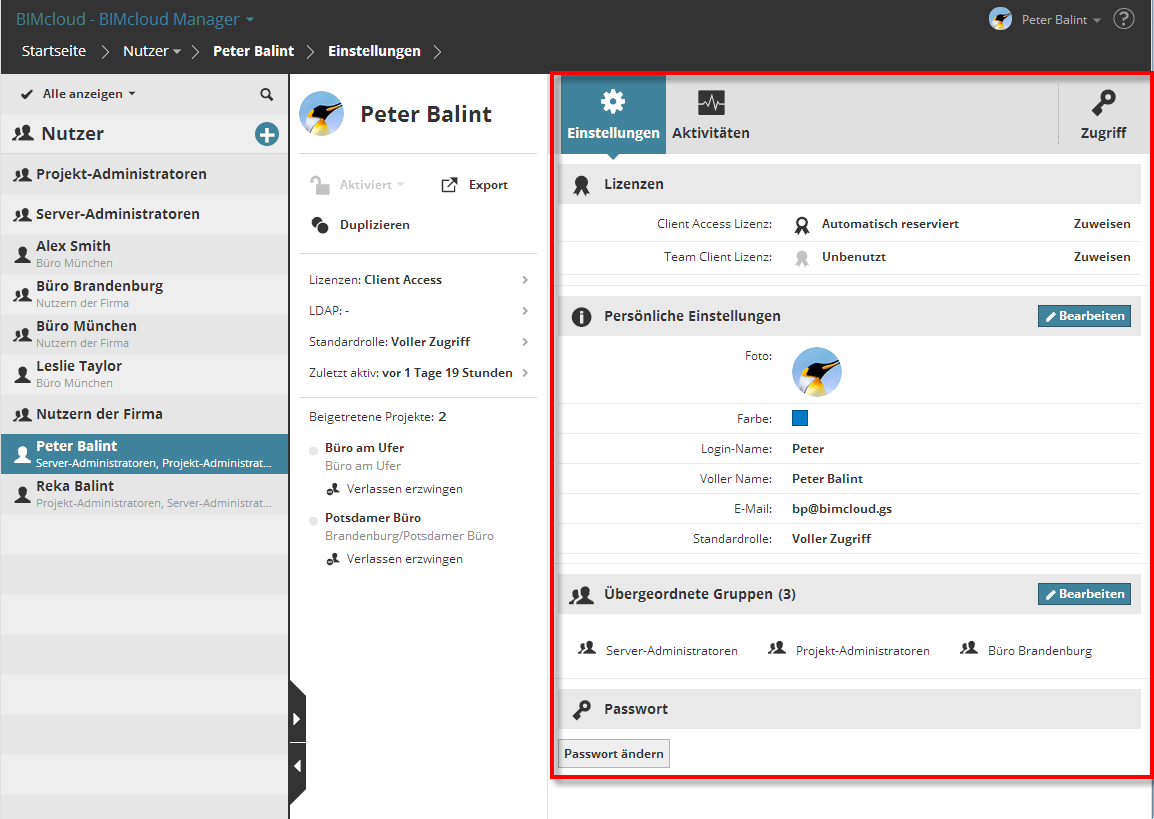Screen dimensions: 1154x819
Task: Click the Server-Administratoren group icon in groups section
Action: (x=587, y=648)
